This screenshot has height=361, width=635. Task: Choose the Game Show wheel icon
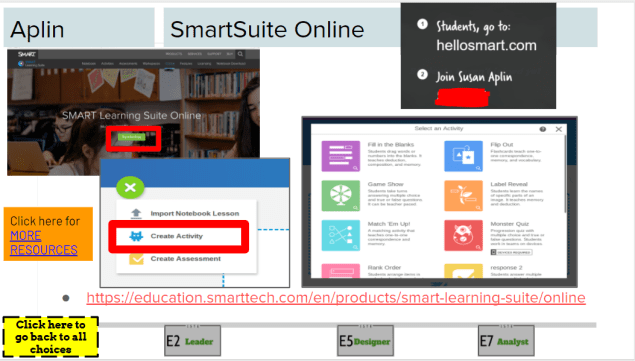pos(341,196)
